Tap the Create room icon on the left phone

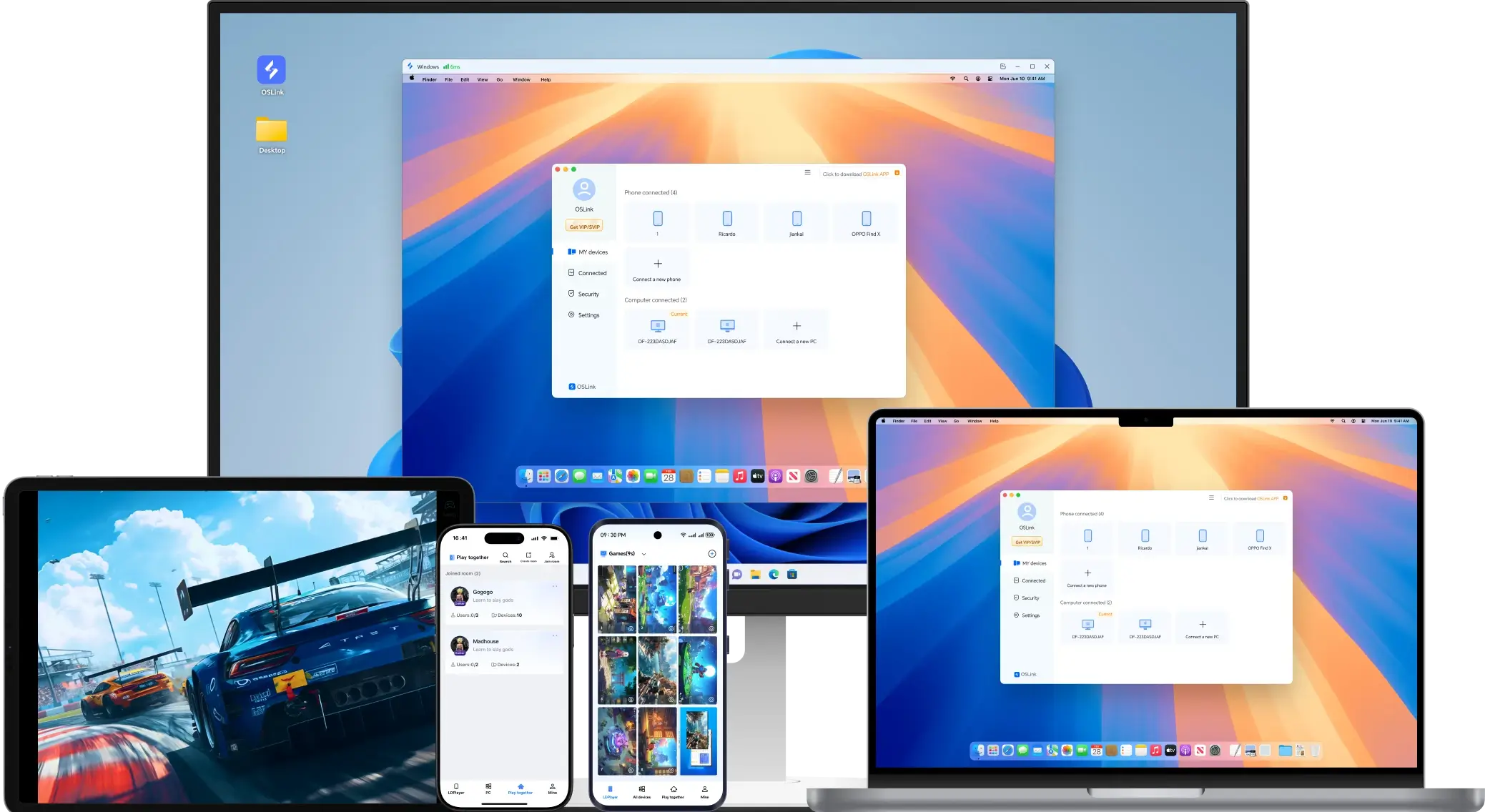528,556
